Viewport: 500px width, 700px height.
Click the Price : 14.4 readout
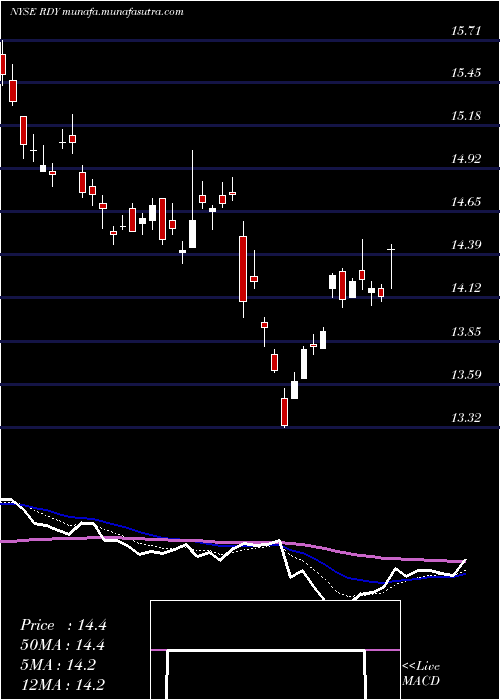[x=63, y=625]
